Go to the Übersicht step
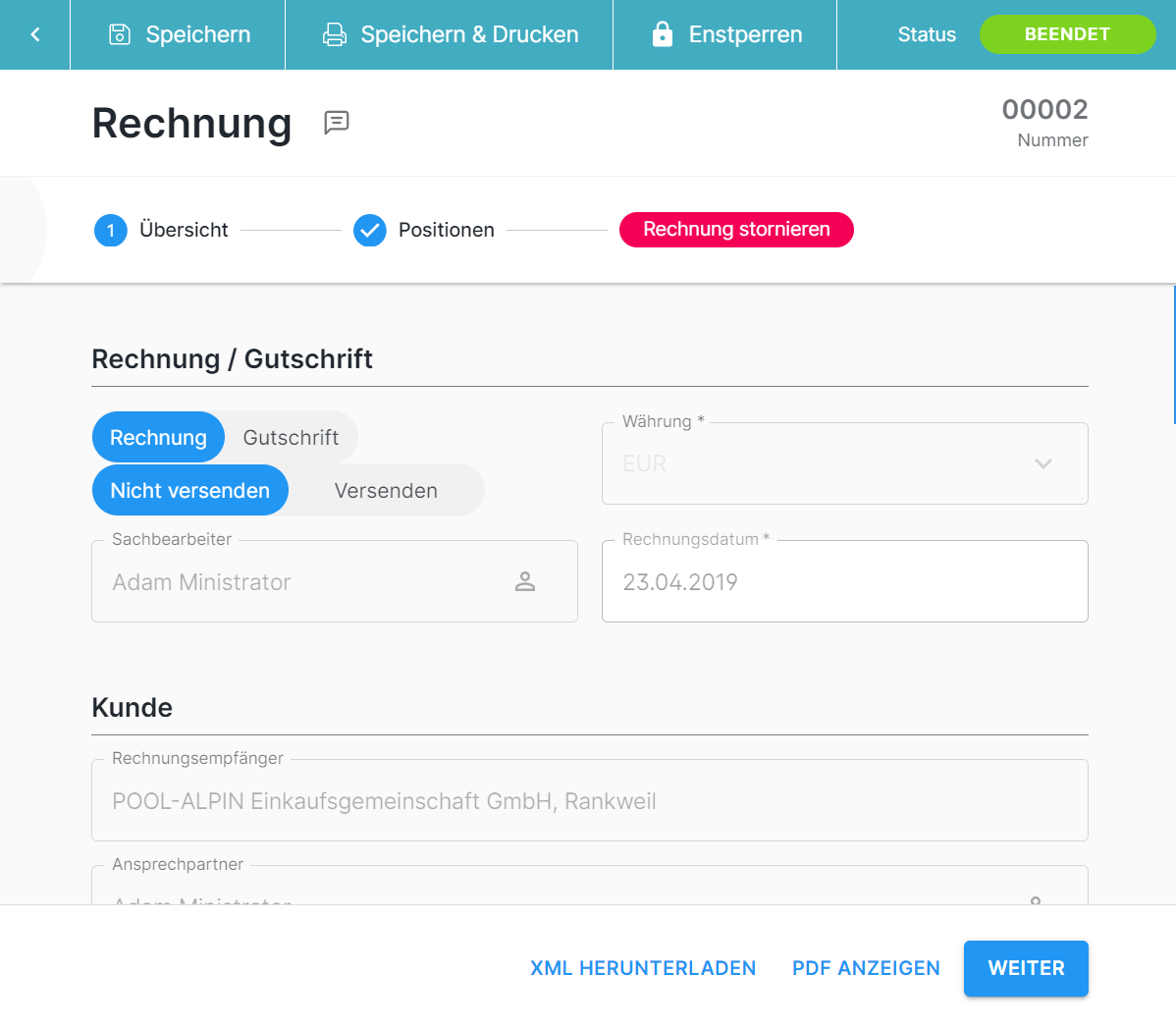This screenshot has height=1028, width=1176. (184, 231)
